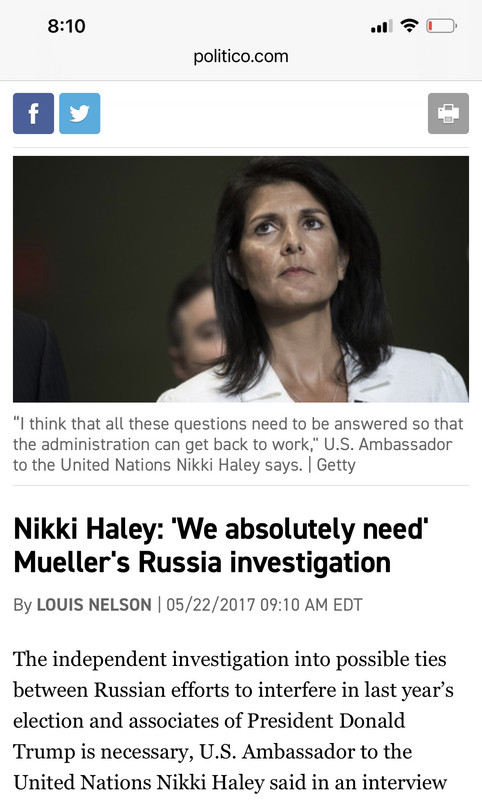
Task: Tap the Wi-Fi status icon
Action: tap(409, 25)
